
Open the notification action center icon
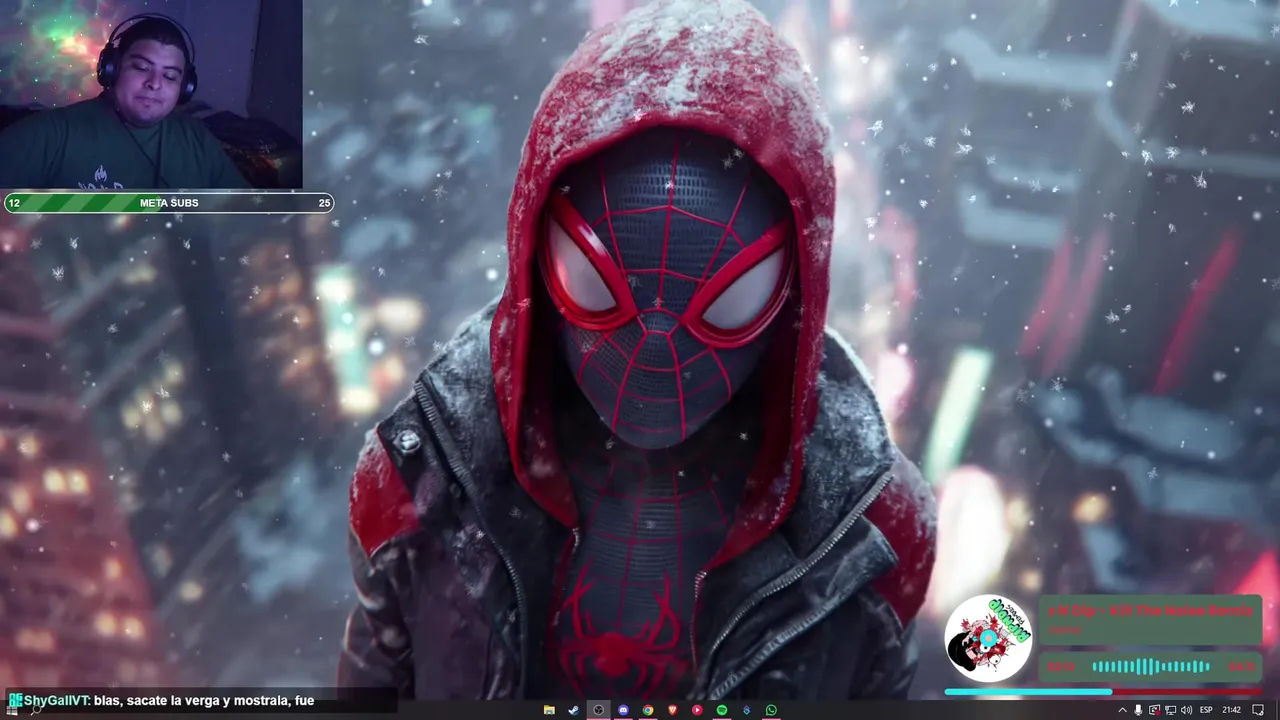pos(1259,710)
